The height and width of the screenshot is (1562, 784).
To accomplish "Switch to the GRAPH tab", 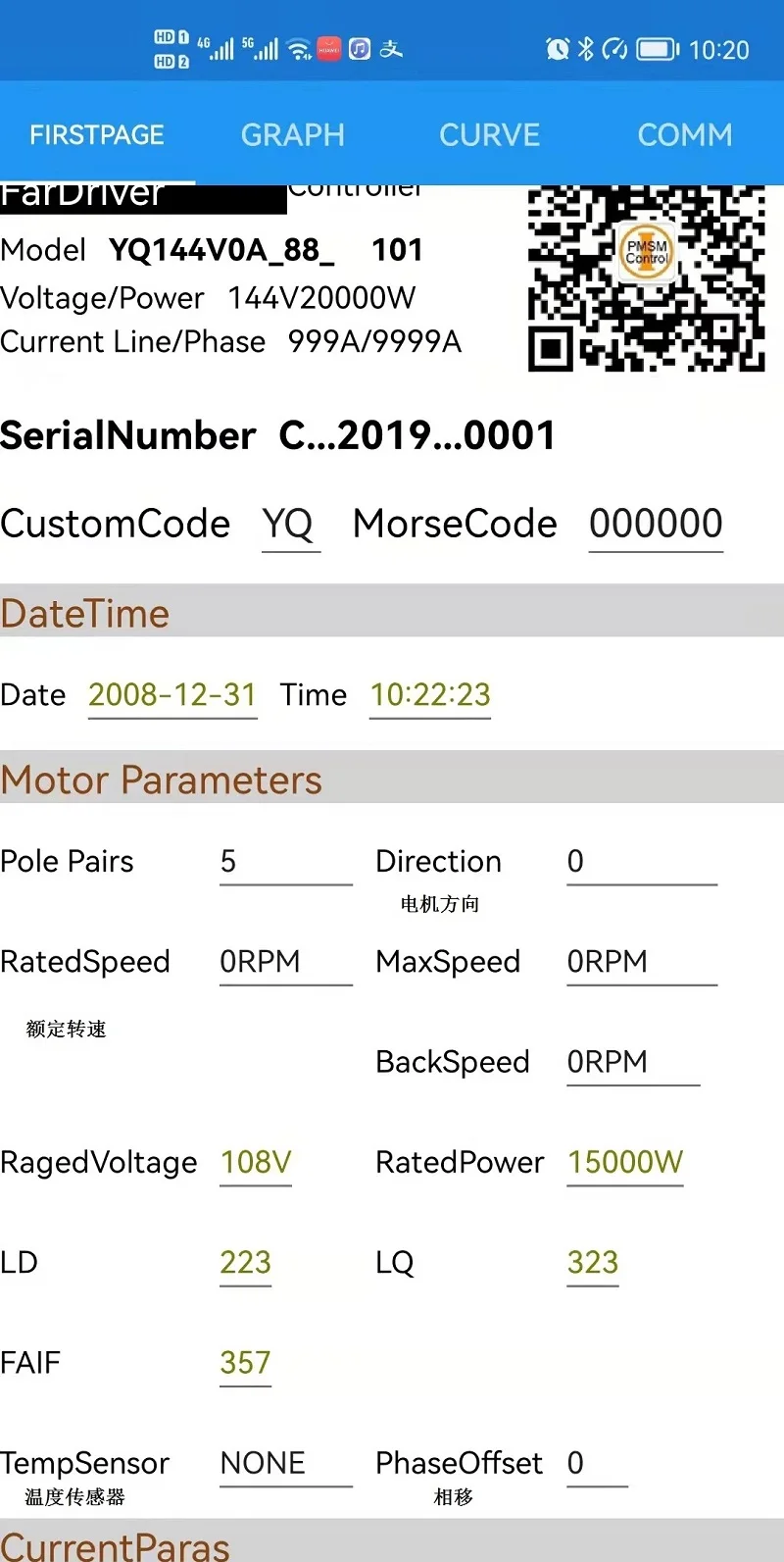I will pos(293,134).
